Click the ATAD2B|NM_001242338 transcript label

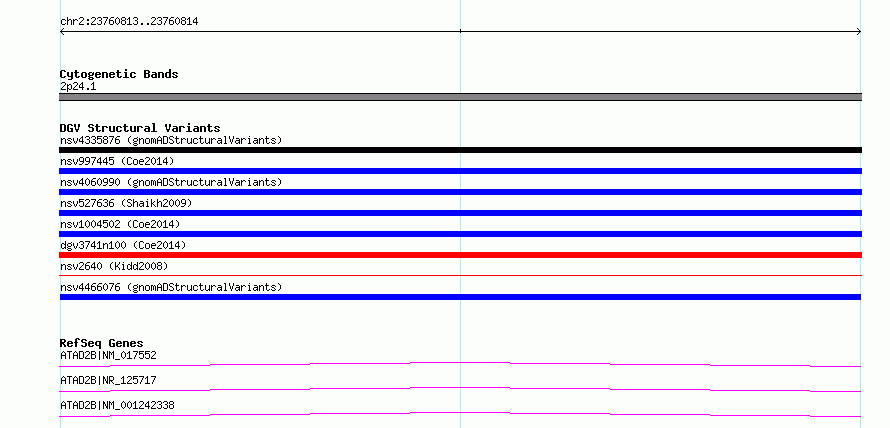coord(117,405)
